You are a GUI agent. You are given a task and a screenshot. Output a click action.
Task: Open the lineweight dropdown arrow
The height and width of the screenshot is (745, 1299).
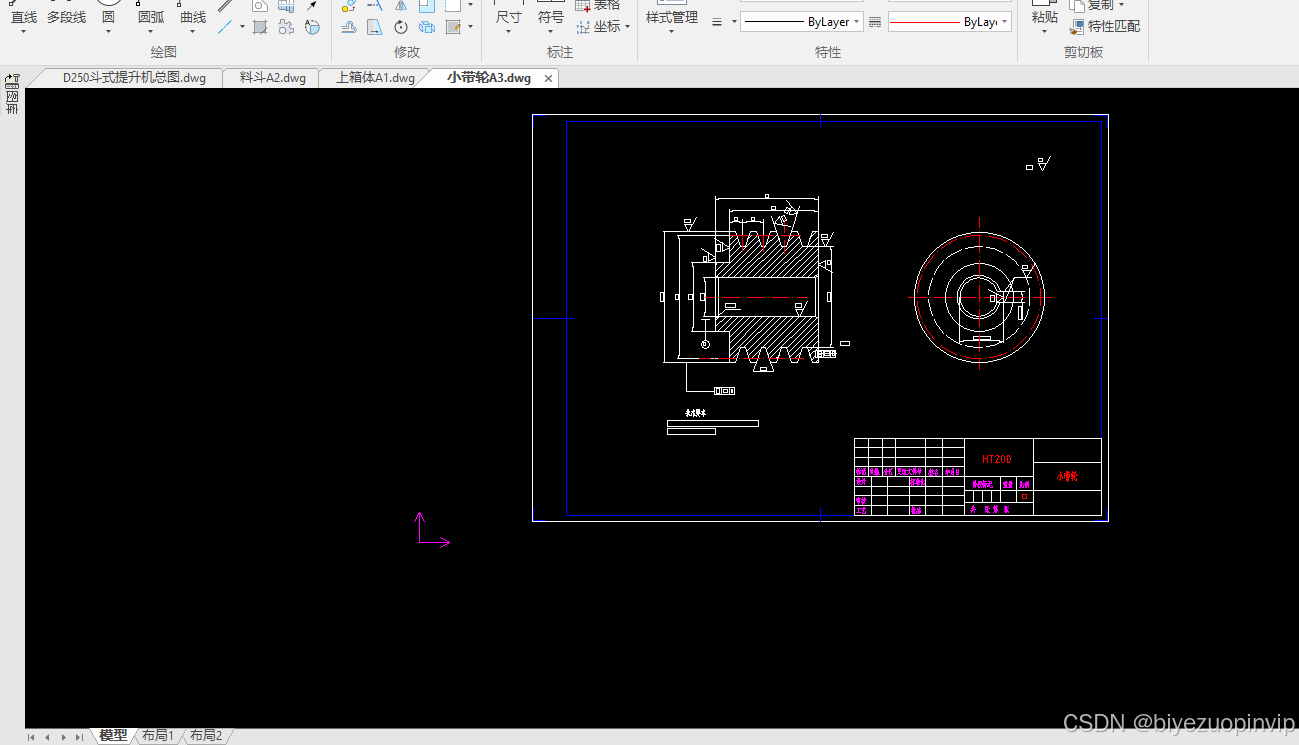(x=734, y=22)
